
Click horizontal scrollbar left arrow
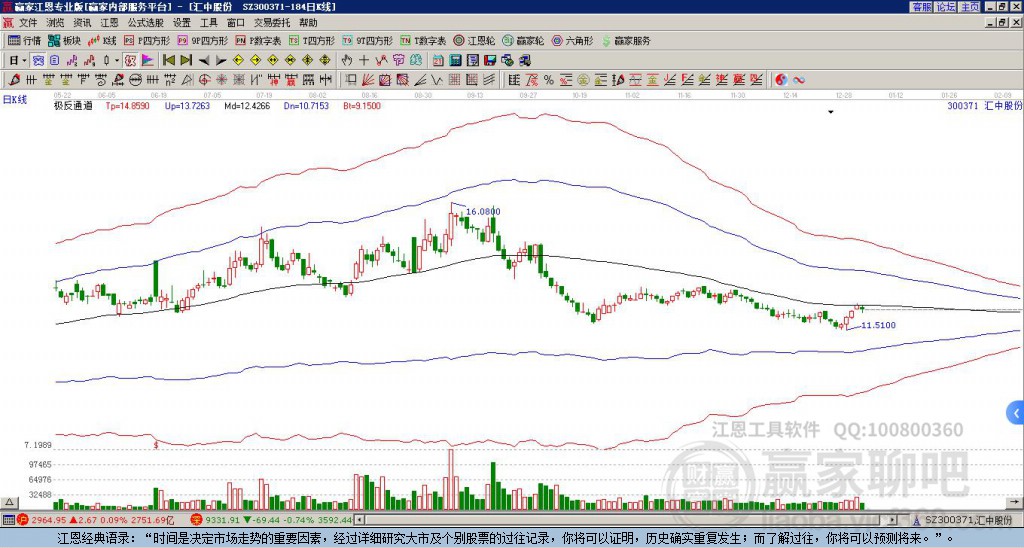359,520
